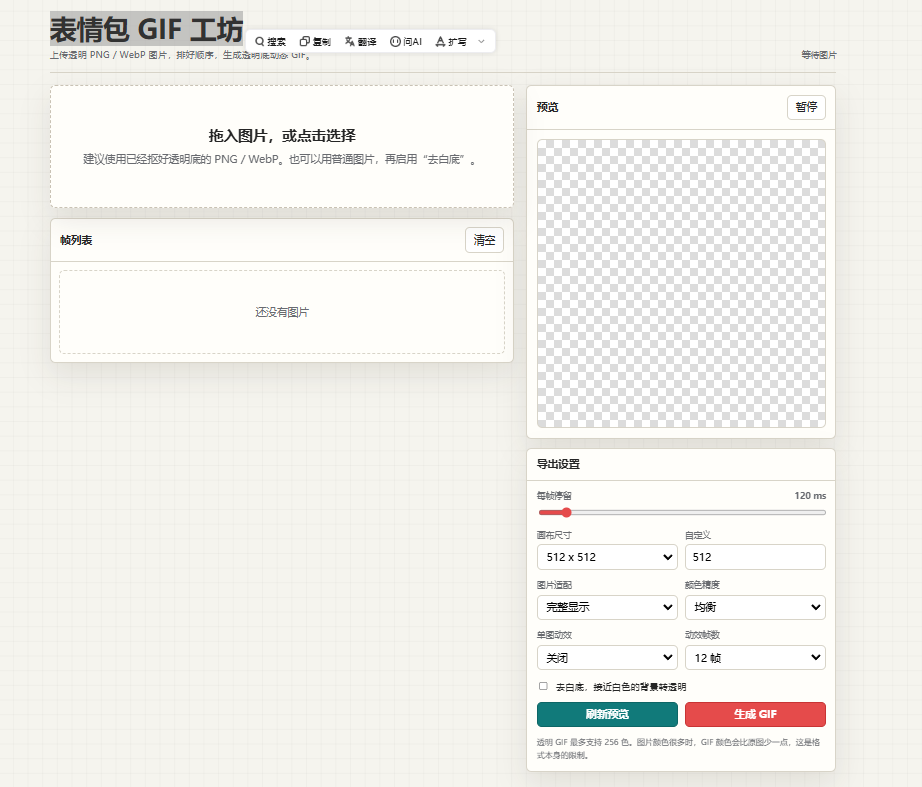Viewport: 922px width, 787px height.
Task: Click the 扩写 expand-writing icon in popup toolbar
Action: coord(440,42)
